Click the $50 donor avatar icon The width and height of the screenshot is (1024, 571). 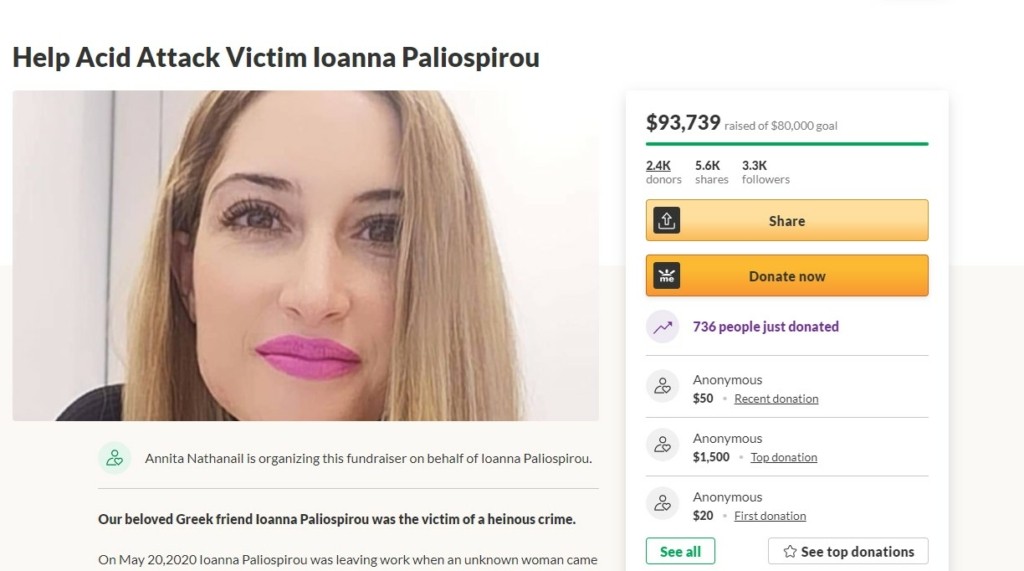coord(662,386)
